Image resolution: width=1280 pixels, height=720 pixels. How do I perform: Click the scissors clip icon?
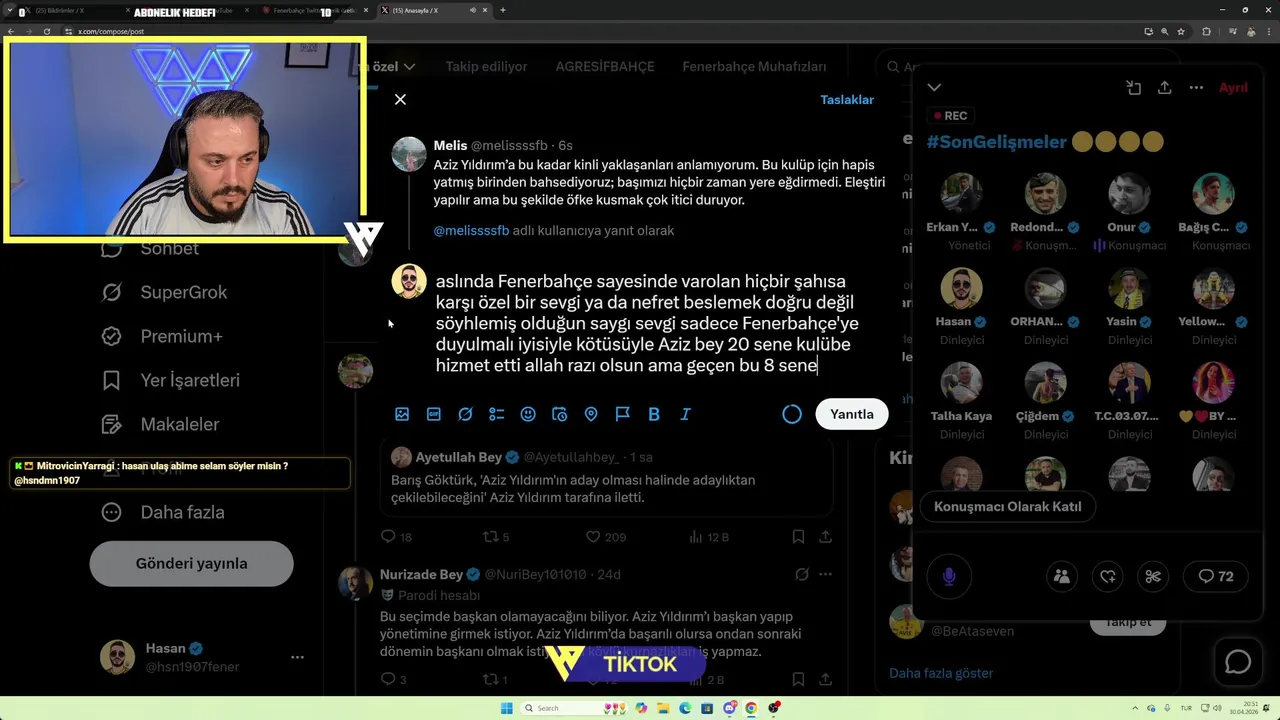pos(1153,576)
